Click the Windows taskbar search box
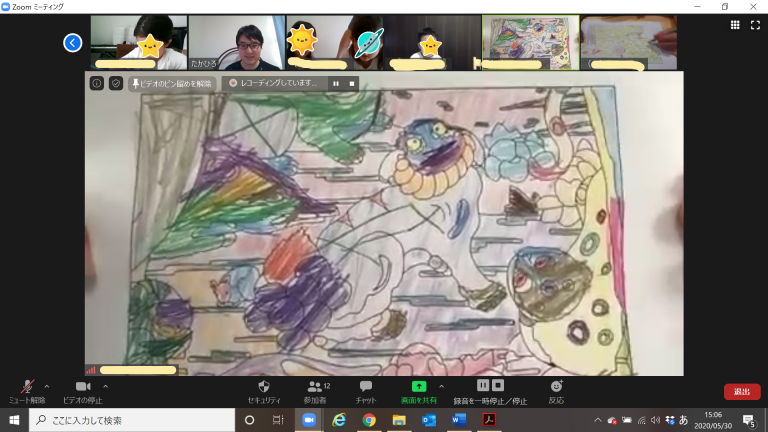The image size is (768, 432). pyautogui.click(x=130, y=420)
